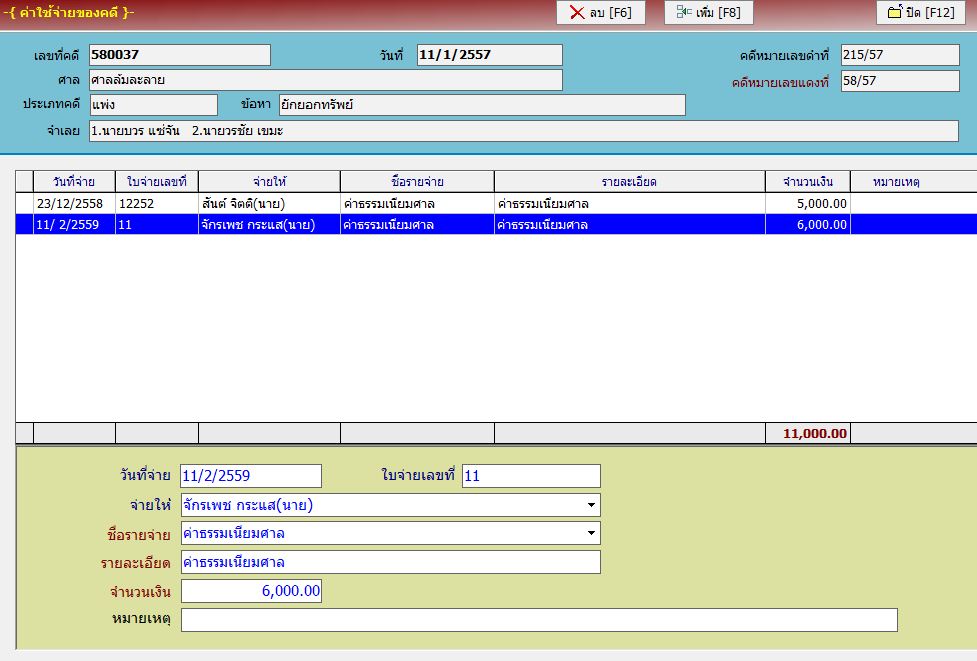Click the เลขที่คดี field showing 580037
Viewport: 977px width, 661px height.
[x=179, y=55]
